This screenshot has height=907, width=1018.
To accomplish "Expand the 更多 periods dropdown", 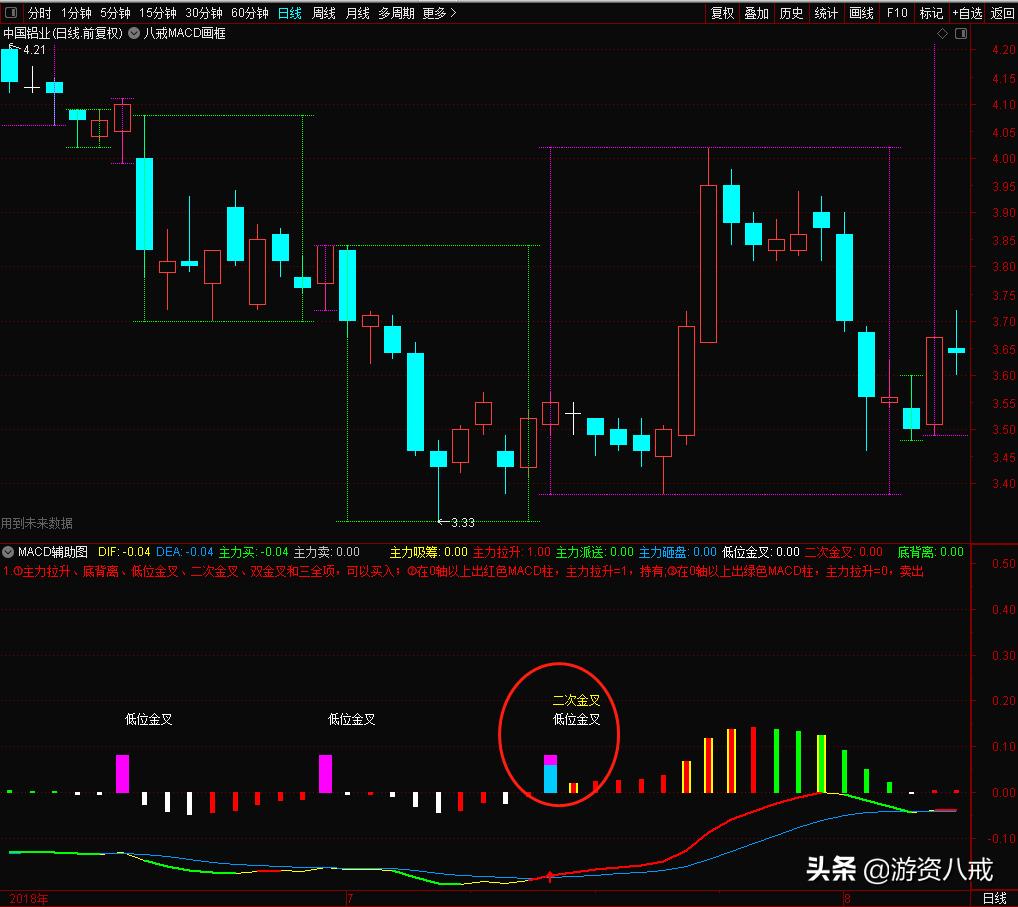I will [432, 13].
